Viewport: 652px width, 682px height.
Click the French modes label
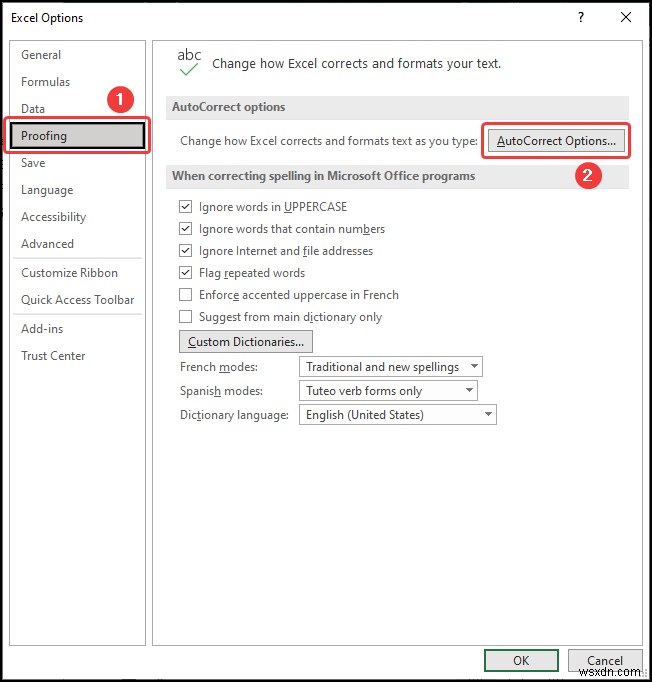click(x=219, y=367)
